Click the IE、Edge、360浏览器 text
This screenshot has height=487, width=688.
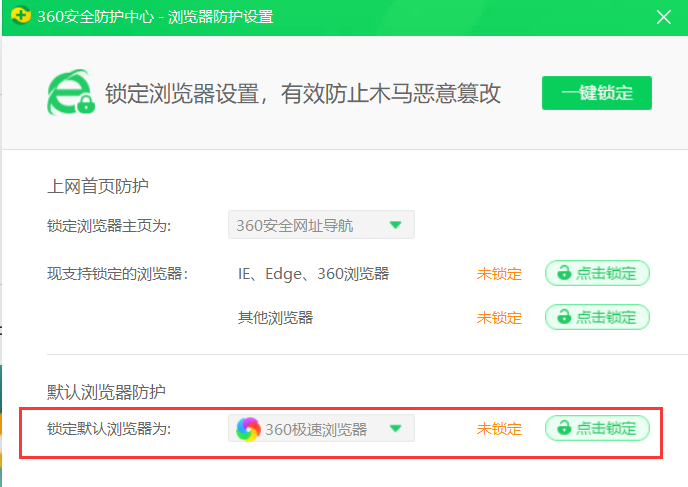point(313,274)
